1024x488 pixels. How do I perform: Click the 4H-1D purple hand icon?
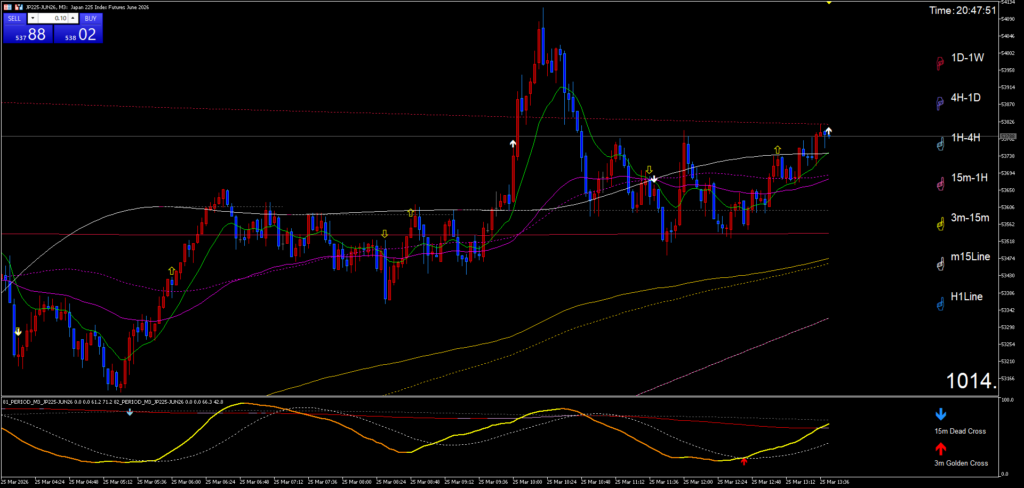[x=939, y=103]
